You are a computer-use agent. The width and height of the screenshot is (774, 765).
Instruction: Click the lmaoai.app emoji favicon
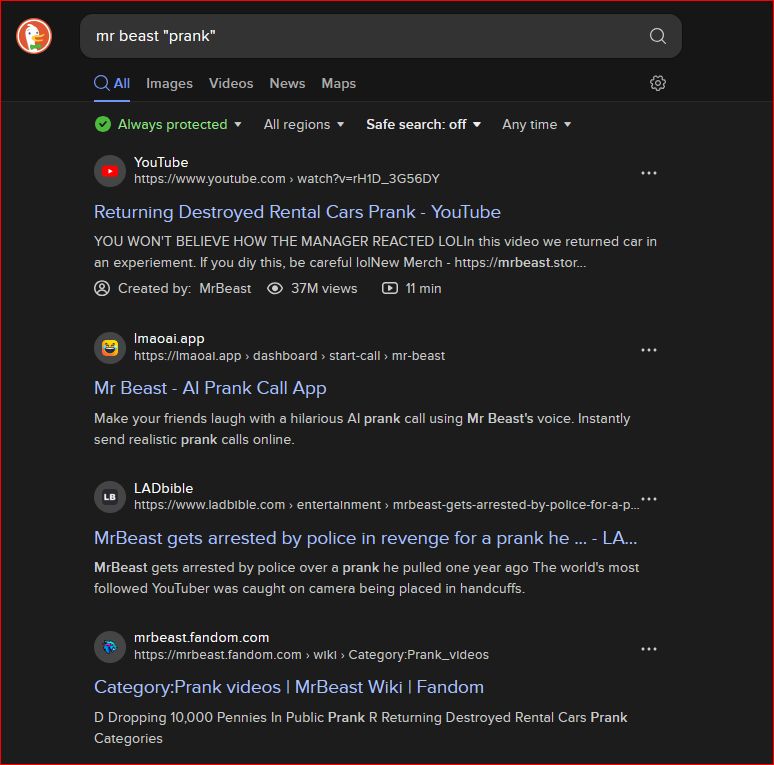point(110,347)
